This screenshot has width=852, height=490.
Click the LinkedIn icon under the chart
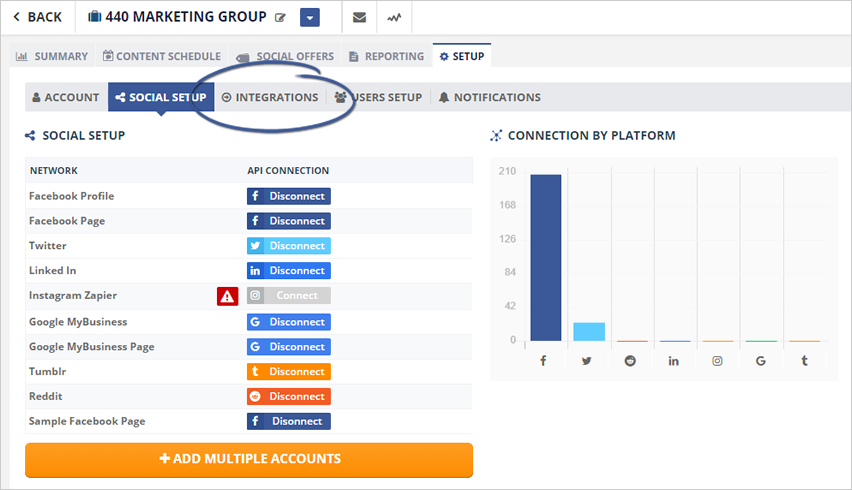[674, 360]
